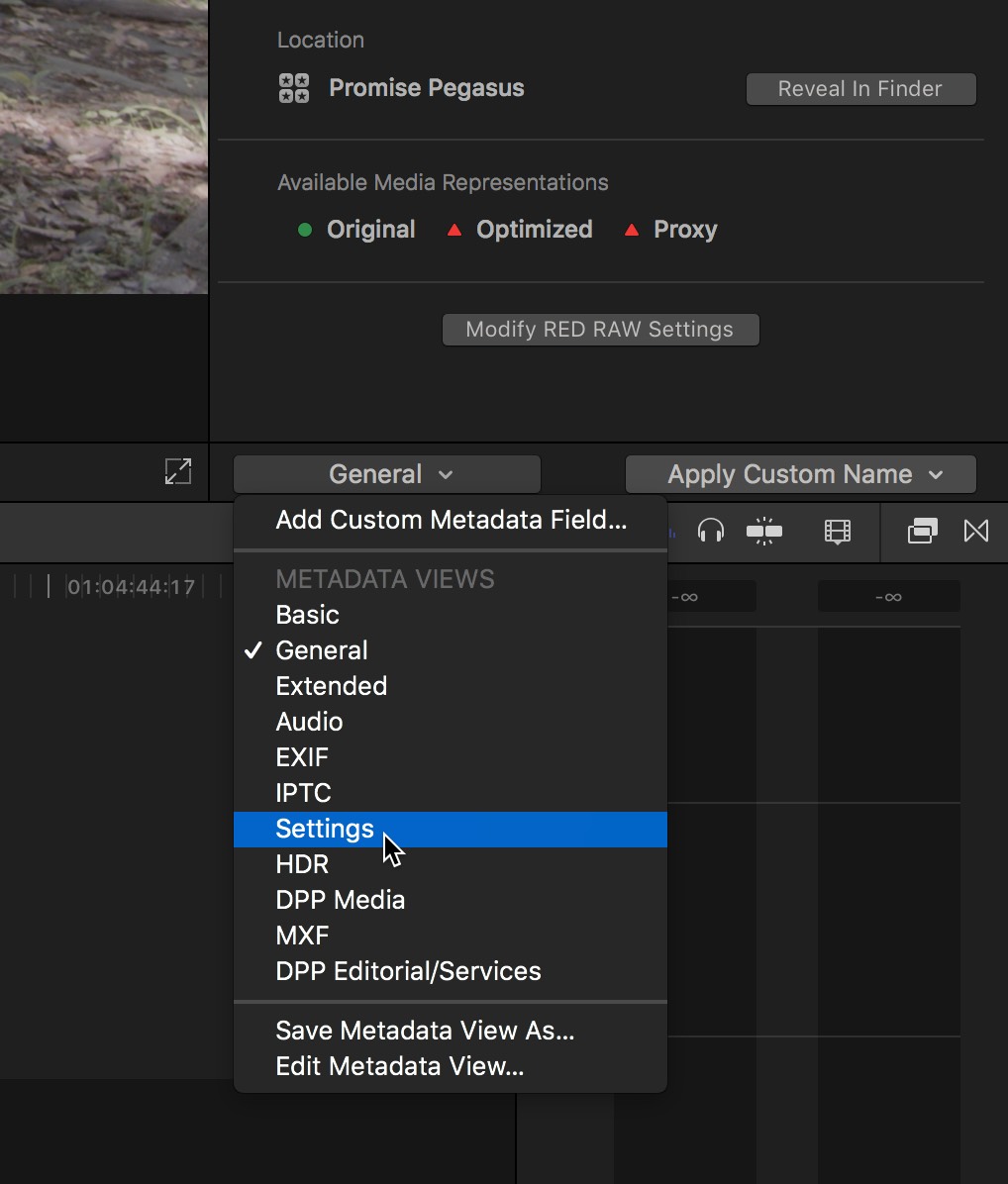Open the General metadata view dropdown
Viewport: 1008px width, 1184px height.
click(x=387, y=474)
